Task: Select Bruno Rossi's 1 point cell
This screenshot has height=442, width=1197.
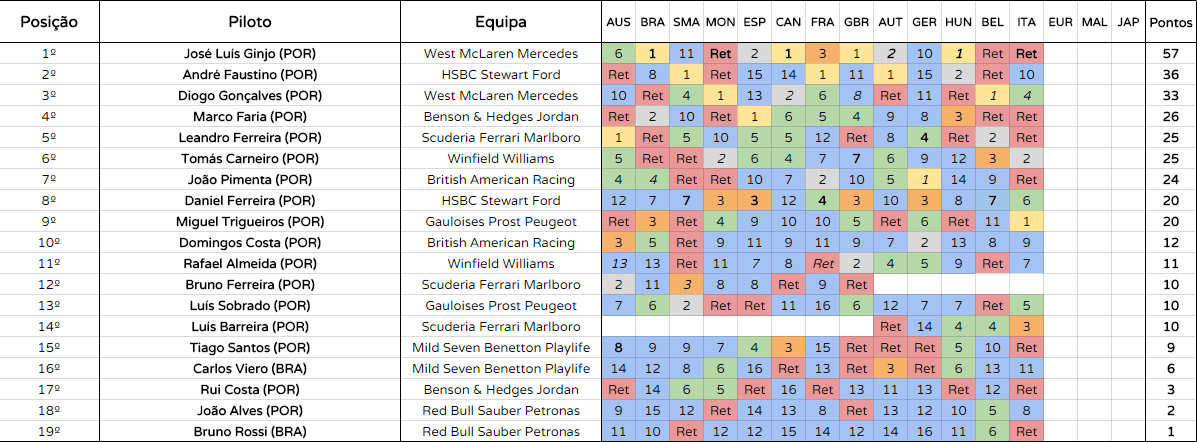Action: tap(1170, 431)
